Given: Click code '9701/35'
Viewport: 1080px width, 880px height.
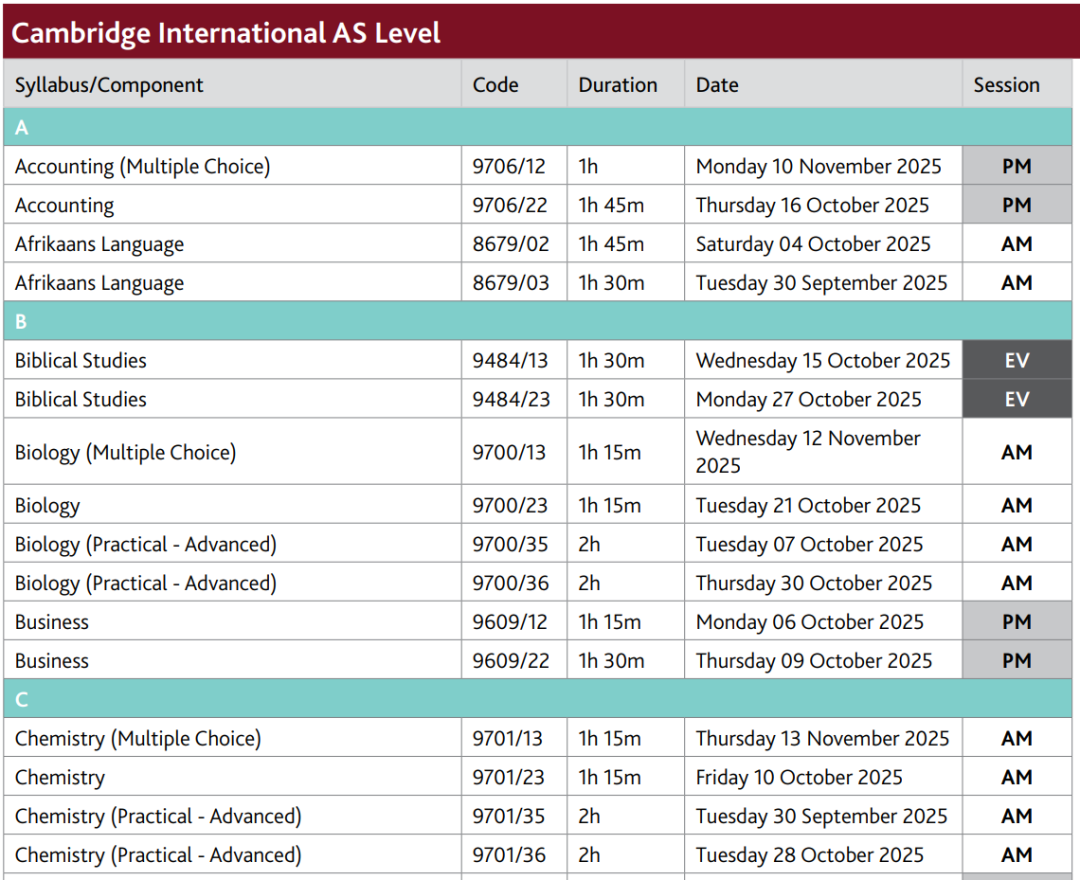Looking at the screenshot, I should 508,816.
